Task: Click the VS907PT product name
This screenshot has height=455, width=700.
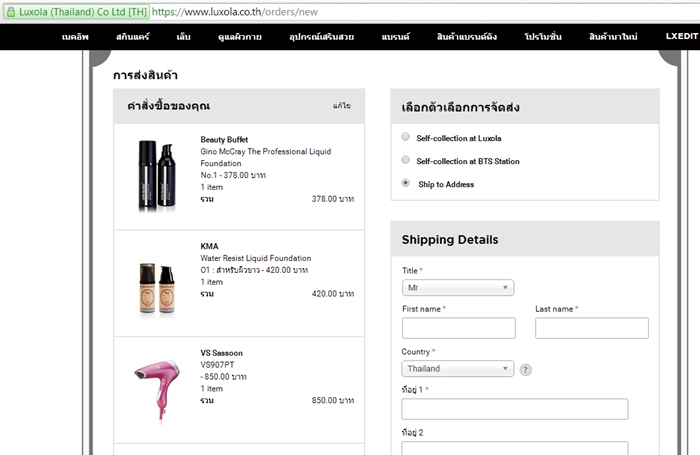Action: [217, 365]
